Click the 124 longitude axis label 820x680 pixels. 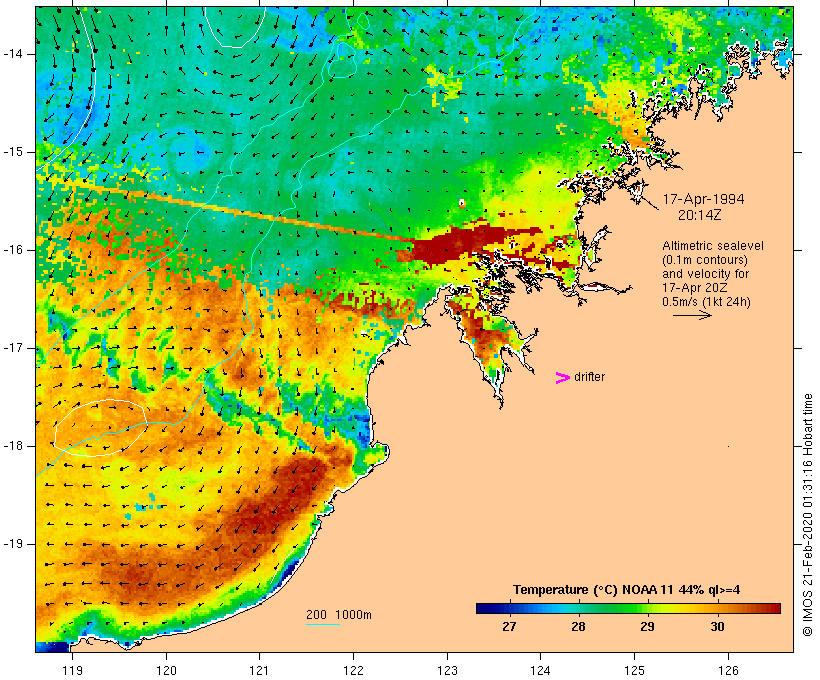pos(540,671)
